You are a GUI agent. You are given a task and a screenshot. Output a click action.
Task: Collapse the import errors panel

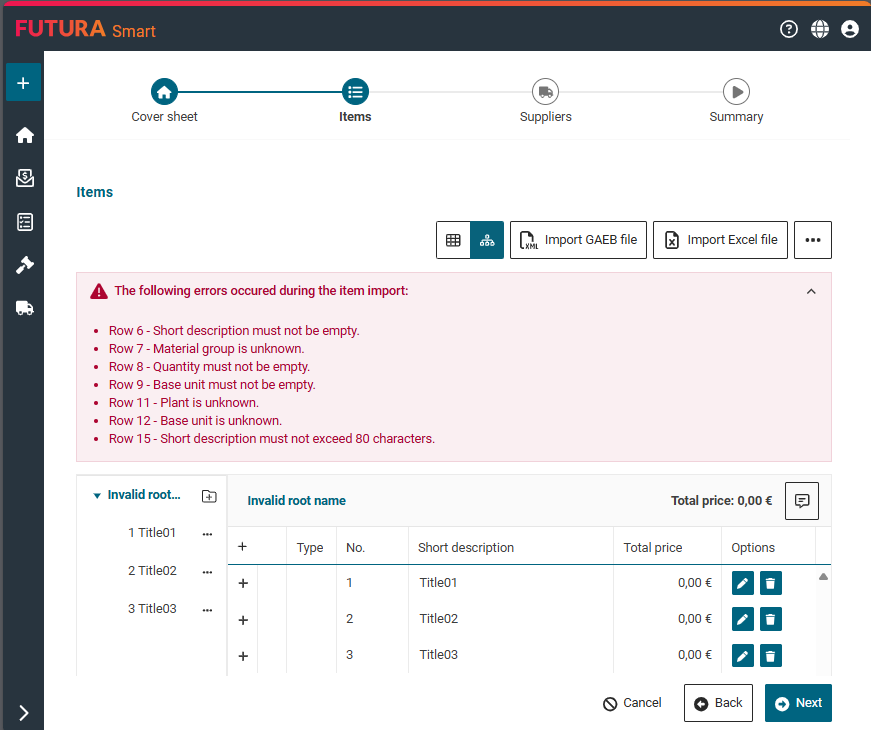(811, 291)
